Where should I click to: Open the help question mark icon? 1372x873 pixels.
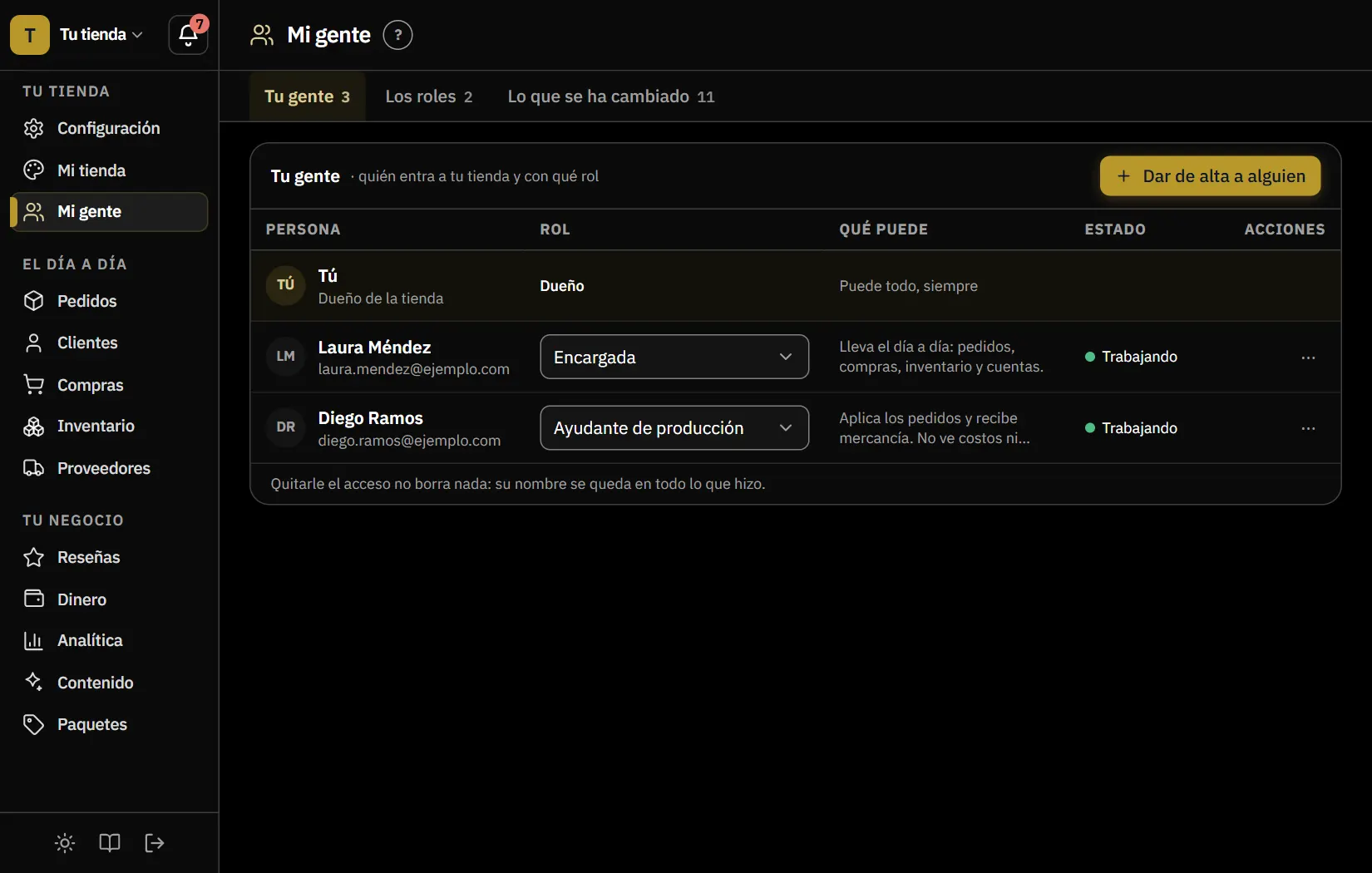[x=397, y=35]
